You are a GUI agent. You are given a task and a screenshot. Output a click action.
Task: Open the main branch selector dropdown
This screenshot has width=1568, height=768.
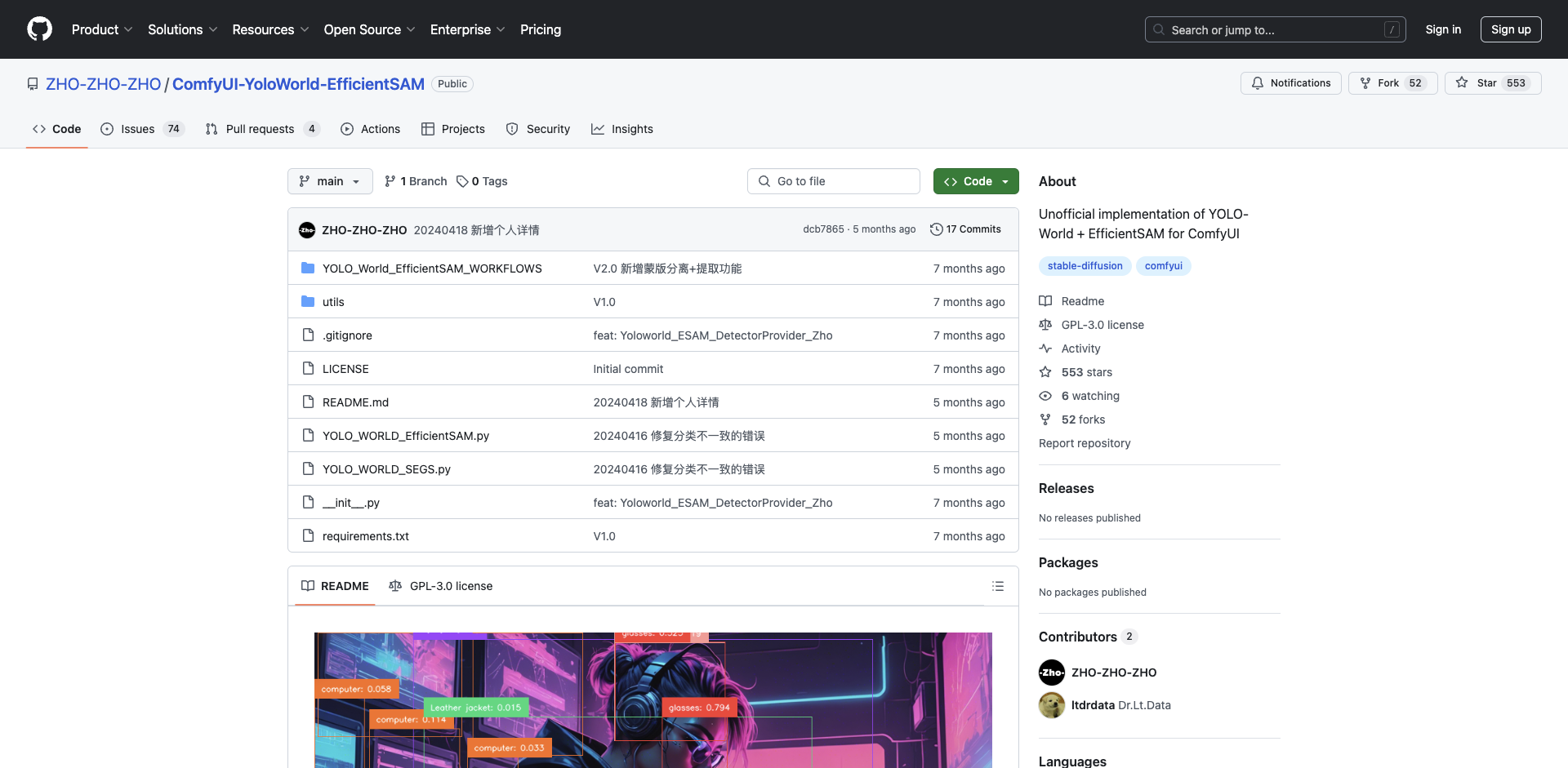pyautogui.click(x=330, y=181)
